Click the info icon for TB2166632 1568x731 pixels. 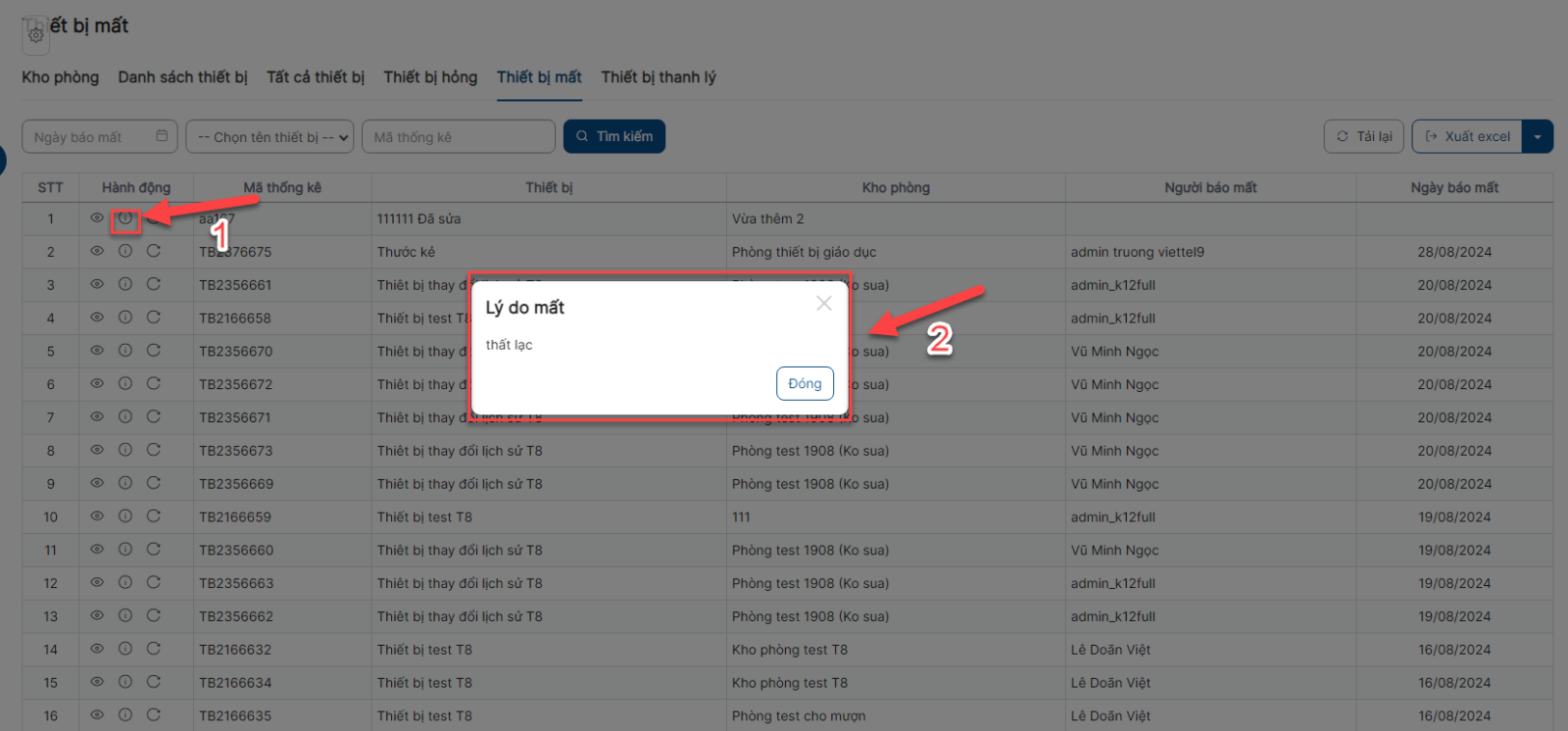pos(125,649)
